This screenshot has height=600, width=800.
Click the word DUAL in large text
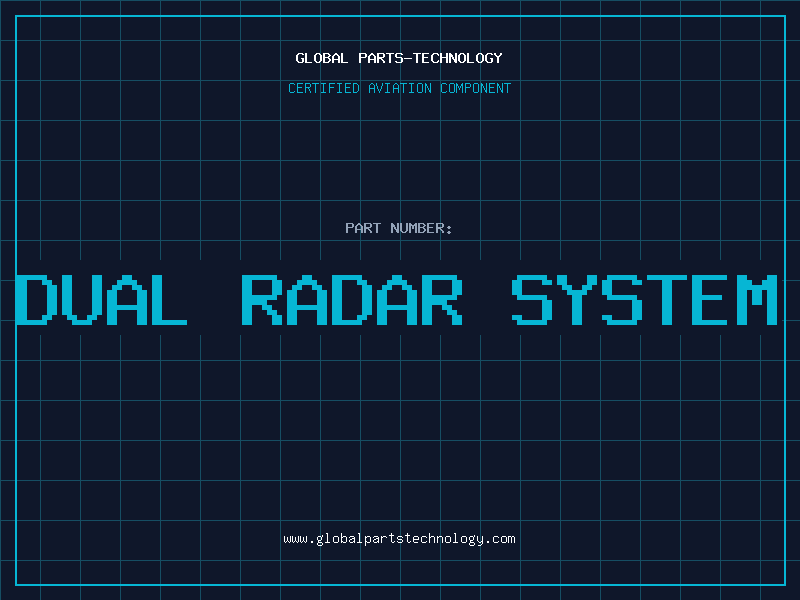(x=102, y=299)
